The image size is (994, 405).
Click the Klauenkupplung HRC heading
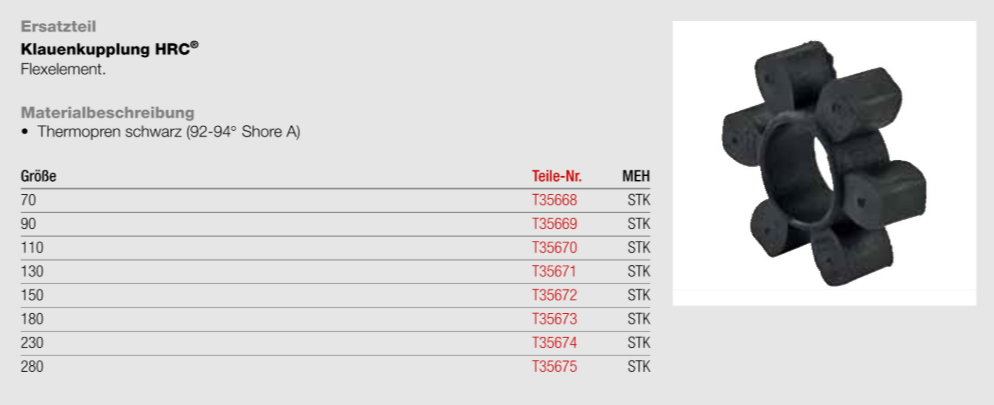click(x=109, y=49)
